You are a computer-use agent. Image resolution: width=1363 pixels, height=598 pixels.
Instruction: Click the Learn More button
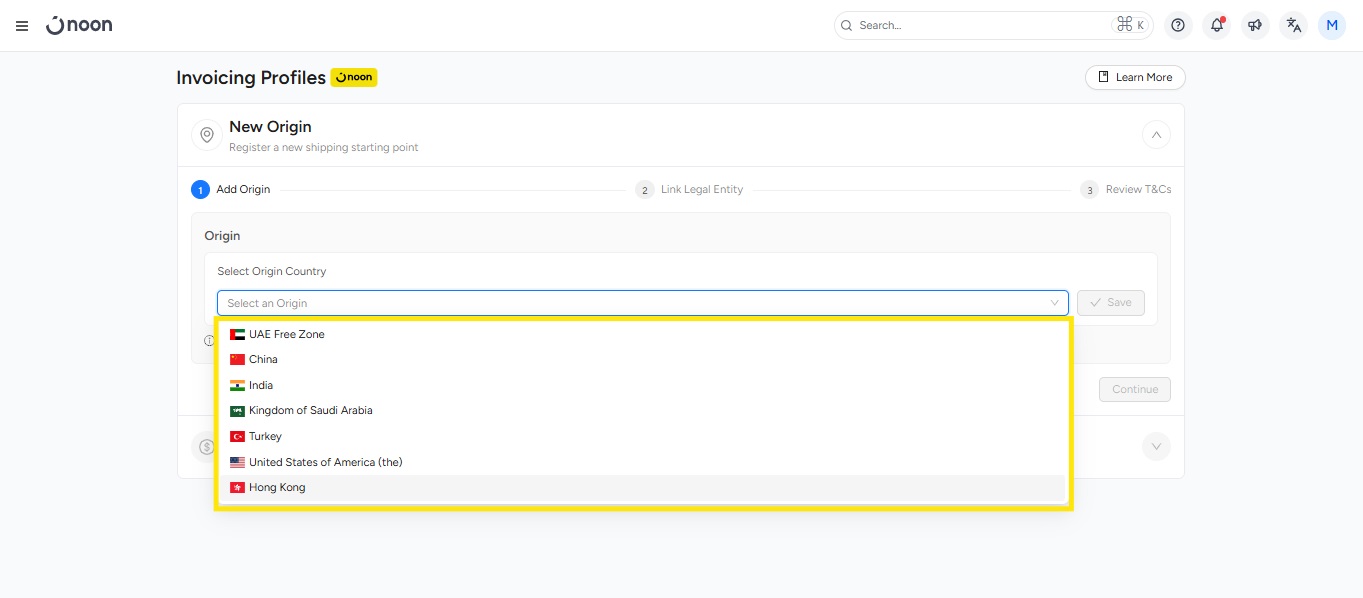1135,77
